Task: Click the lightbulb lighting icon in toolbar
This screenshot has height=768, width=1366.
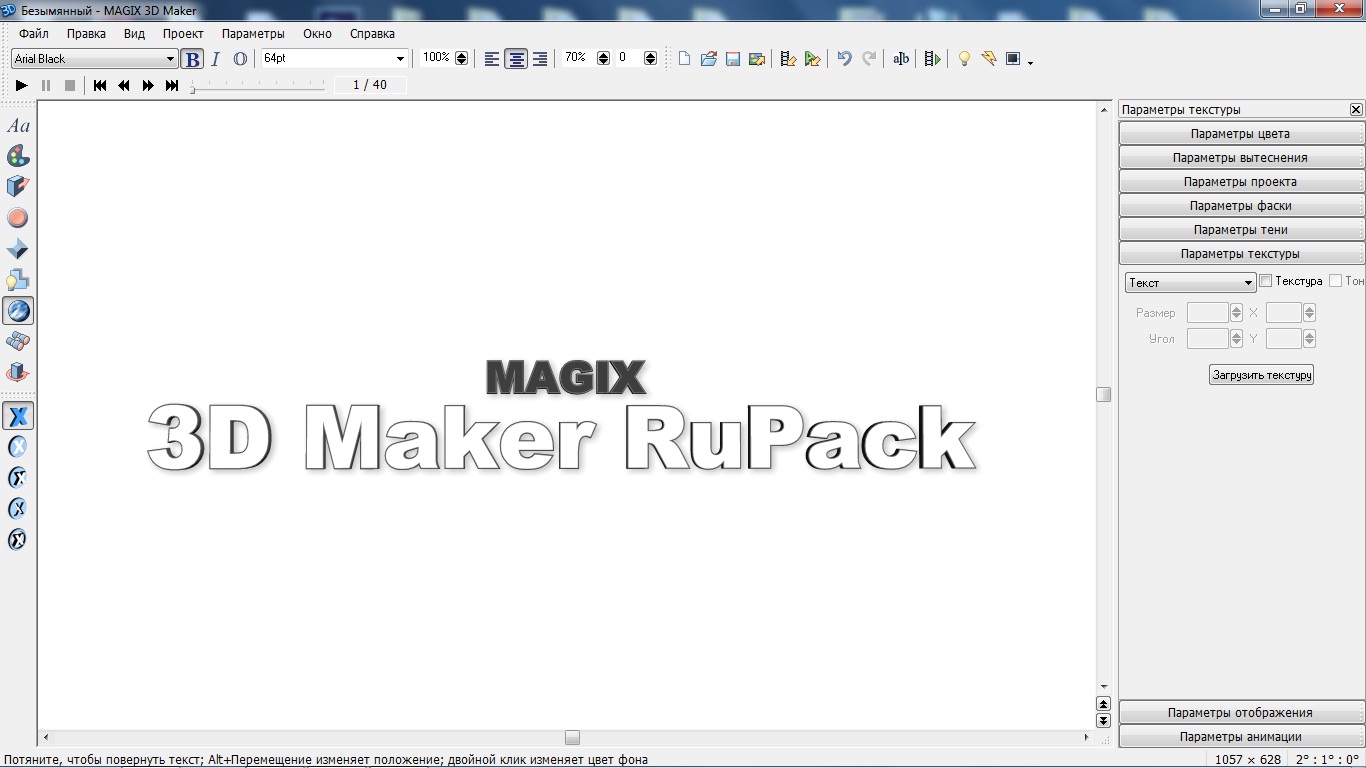Action: [x=964, y=59]
